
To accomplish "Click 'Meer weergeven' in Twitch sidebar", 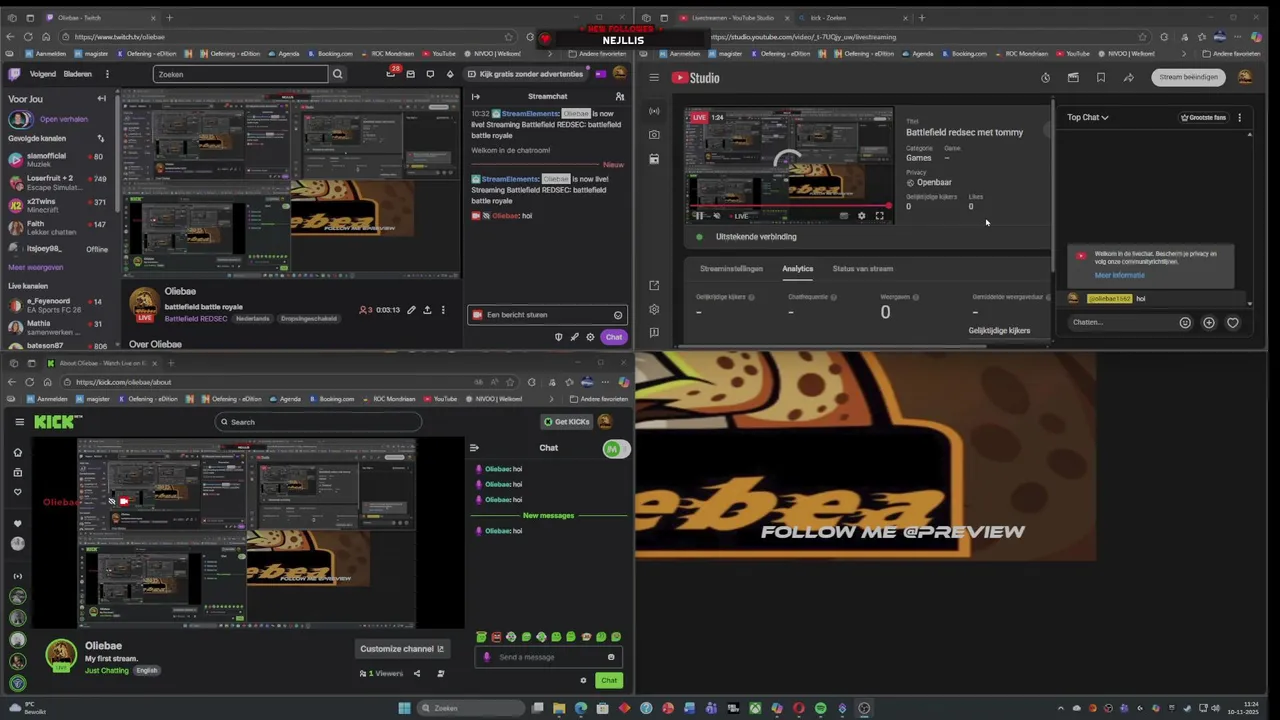I will 36,267.
